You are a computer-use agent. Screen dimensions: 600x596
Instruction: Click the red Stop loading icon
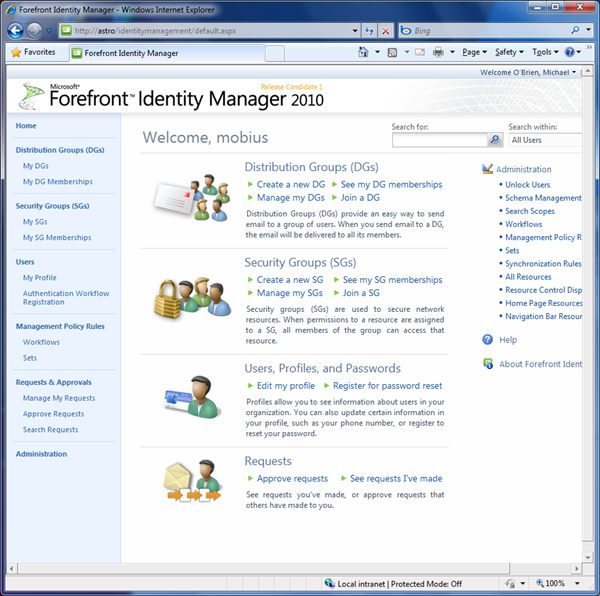(386, 31)
